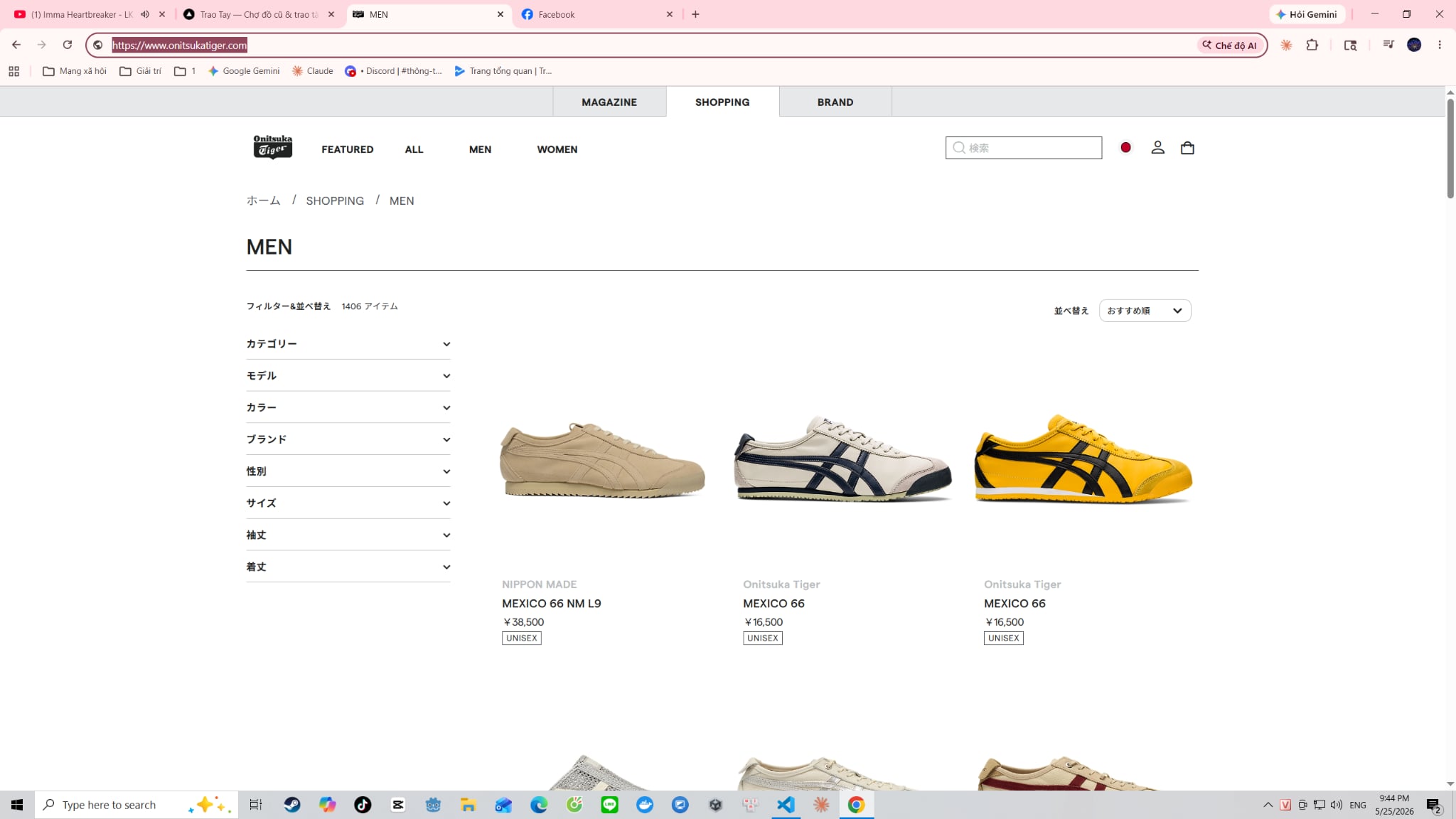Image resolution: width=1456 pixels, height=819 pixels.
Task: Click the Japan flag region icon
Action: click(x=1125, y=147)
